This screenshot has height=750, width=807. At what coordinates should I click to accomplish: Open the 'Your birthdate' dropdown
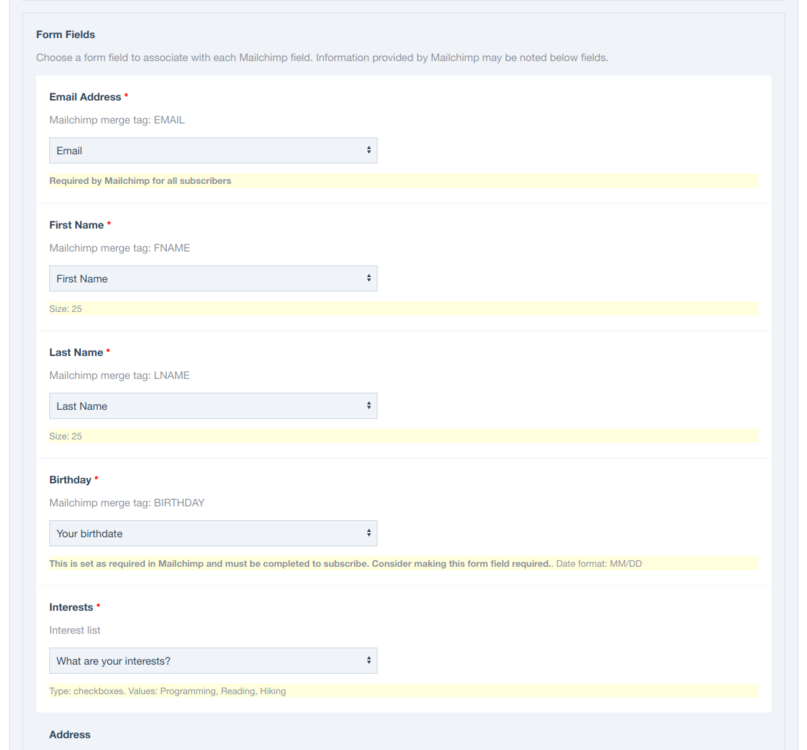[213, 533]
